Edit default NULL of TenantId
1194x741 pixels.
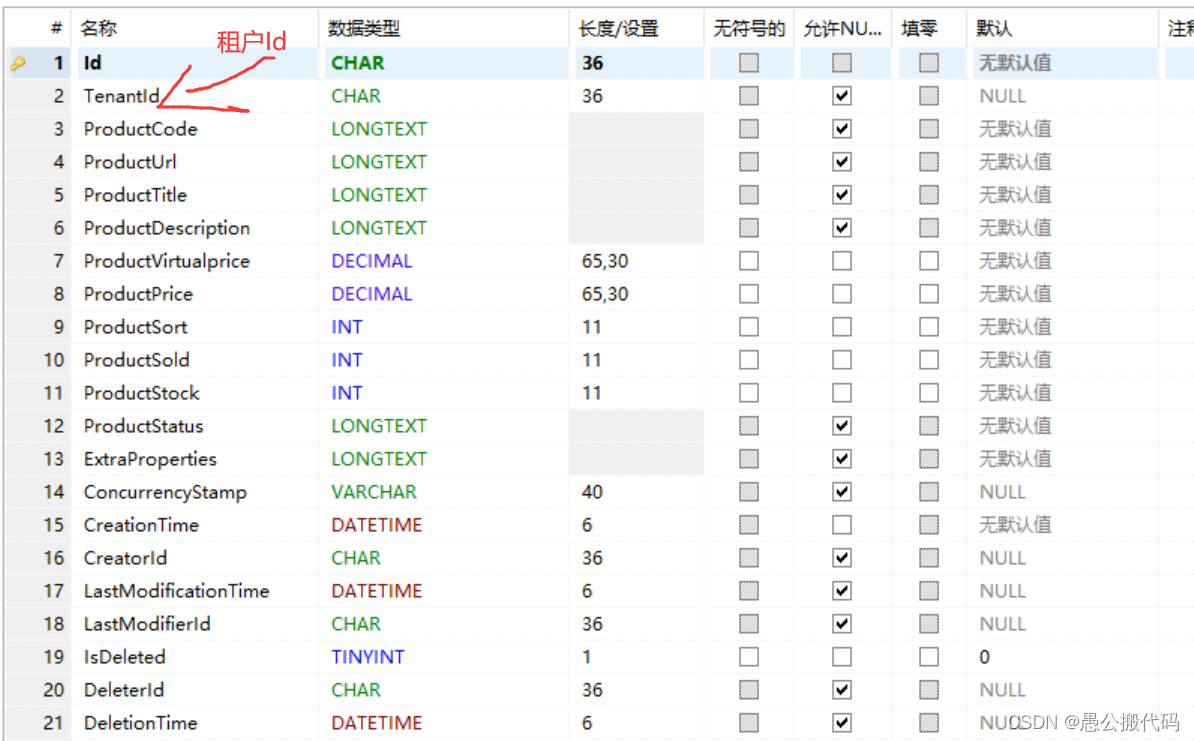pos(1003,96)
